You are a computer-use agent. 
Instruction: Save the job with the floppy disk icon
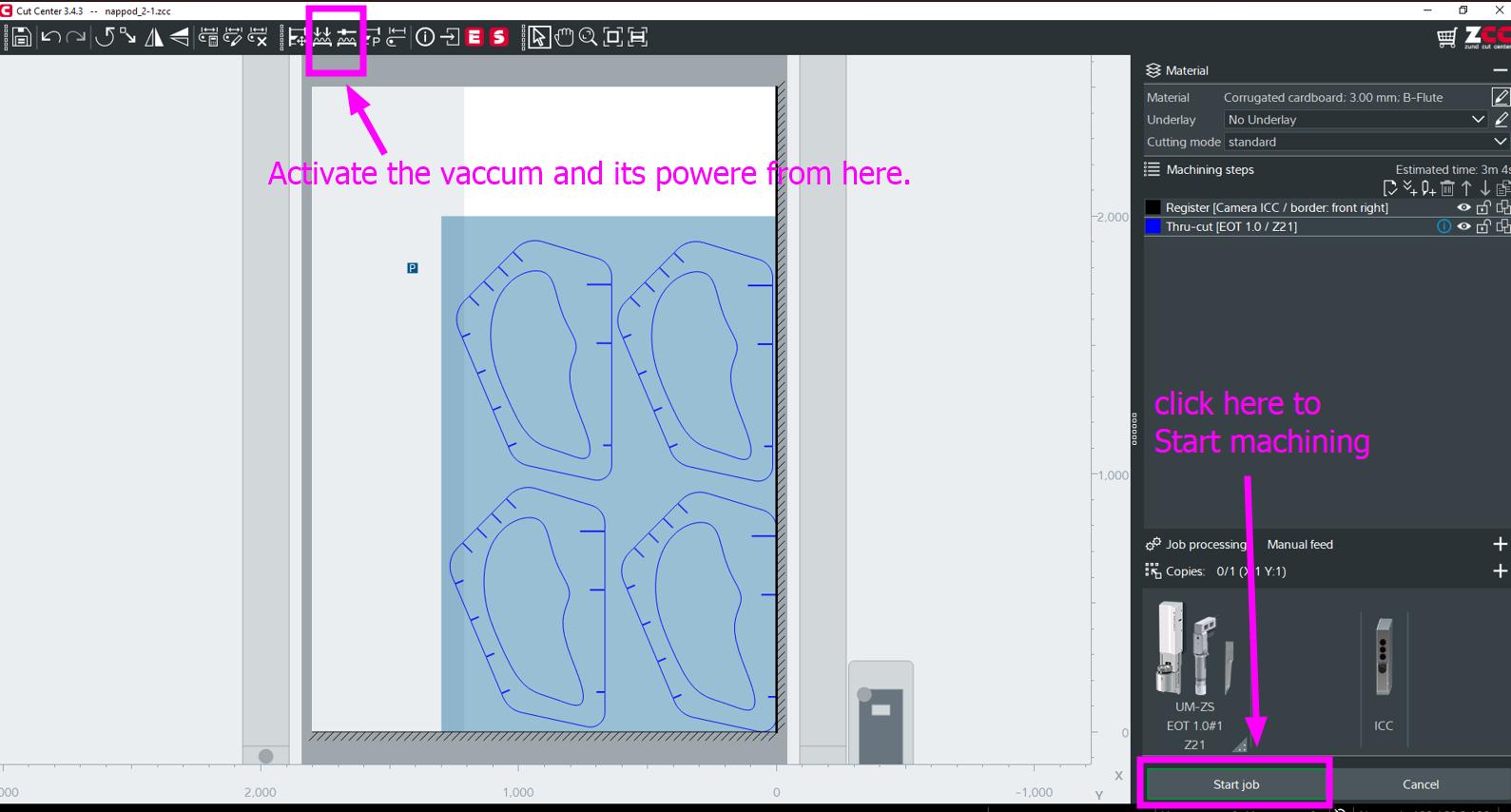[x=21, y=37]
